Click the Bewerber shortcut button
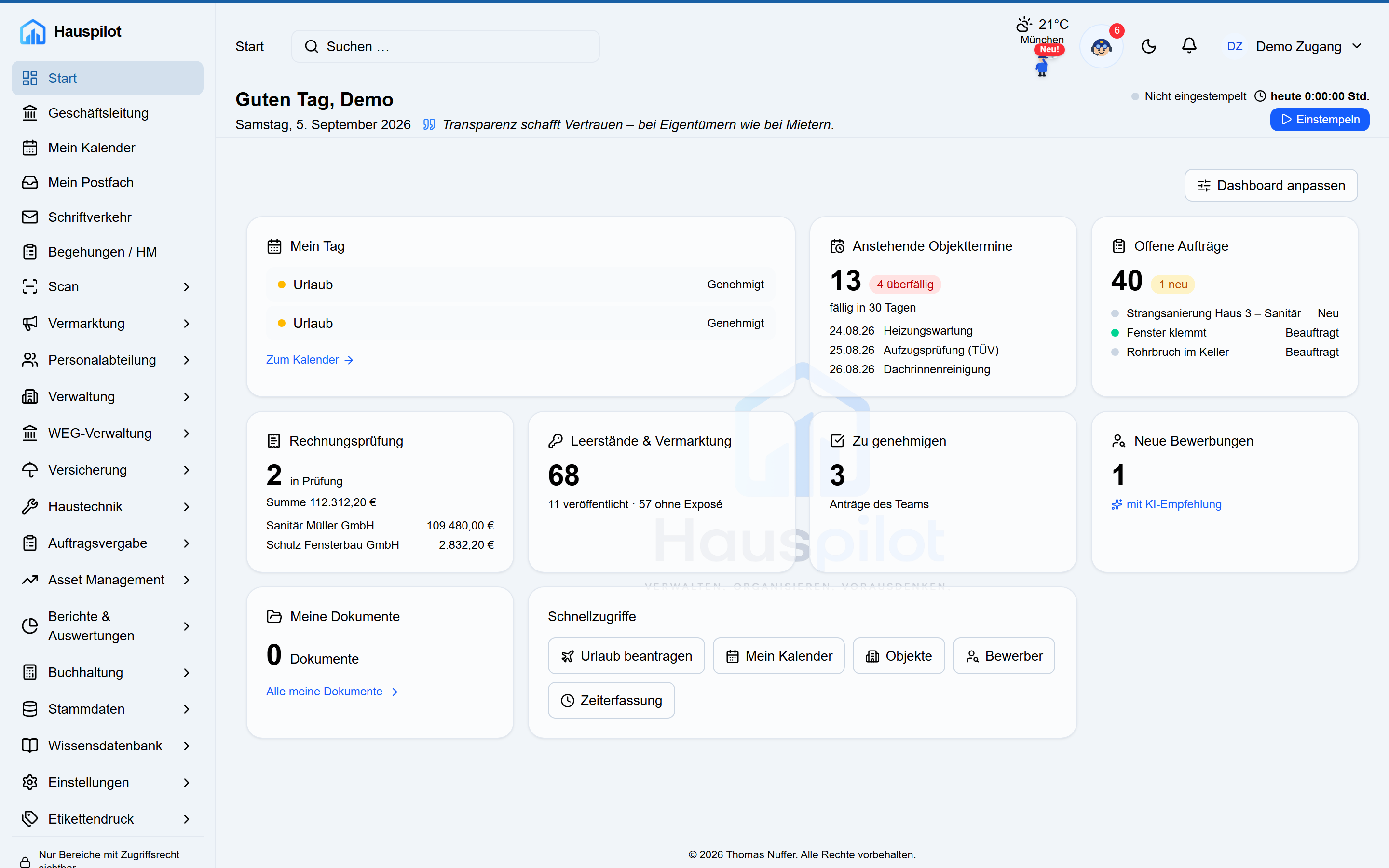This screenshot has width=1389, height=868. (1004, 656)
